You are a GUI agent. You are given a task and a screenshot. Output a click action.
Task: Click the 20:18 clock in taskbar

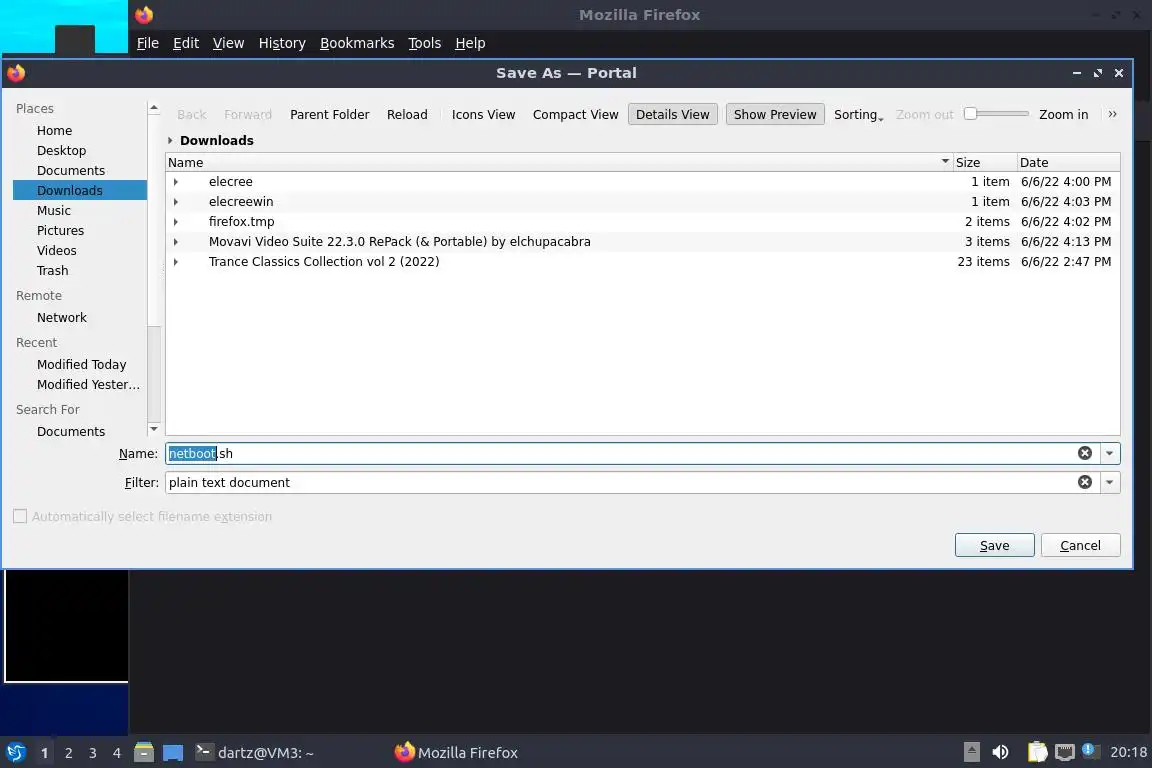pos(1128,752)
